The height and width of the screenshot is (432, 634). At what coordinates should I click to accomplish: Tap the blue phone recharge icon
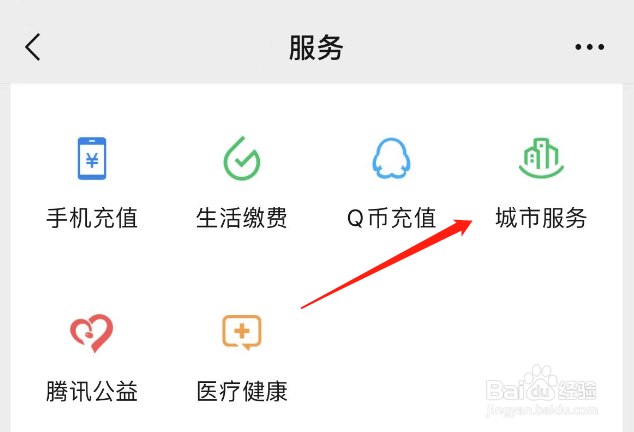(92, 158)
